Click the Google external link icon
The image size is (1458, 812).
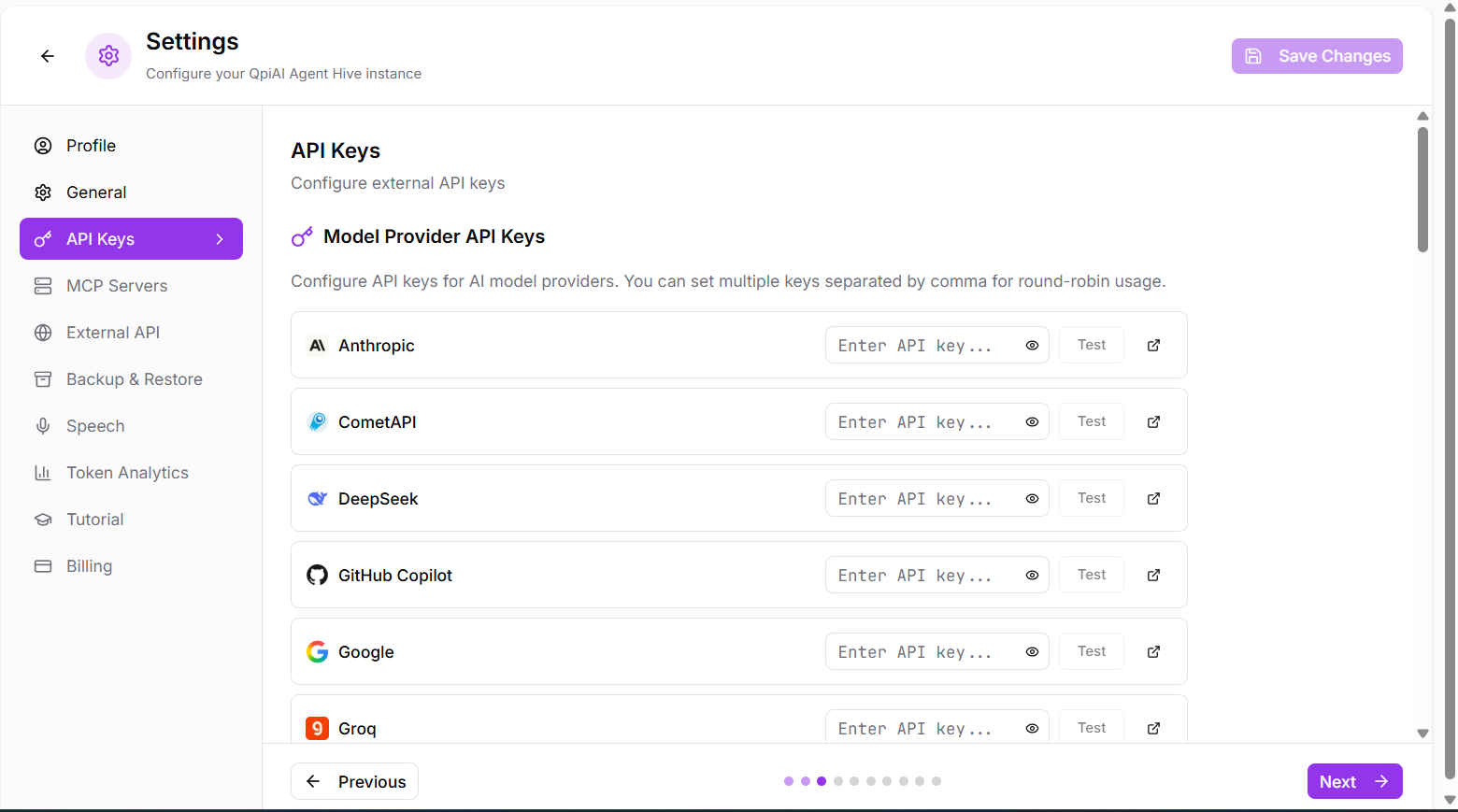[1154, 651]
